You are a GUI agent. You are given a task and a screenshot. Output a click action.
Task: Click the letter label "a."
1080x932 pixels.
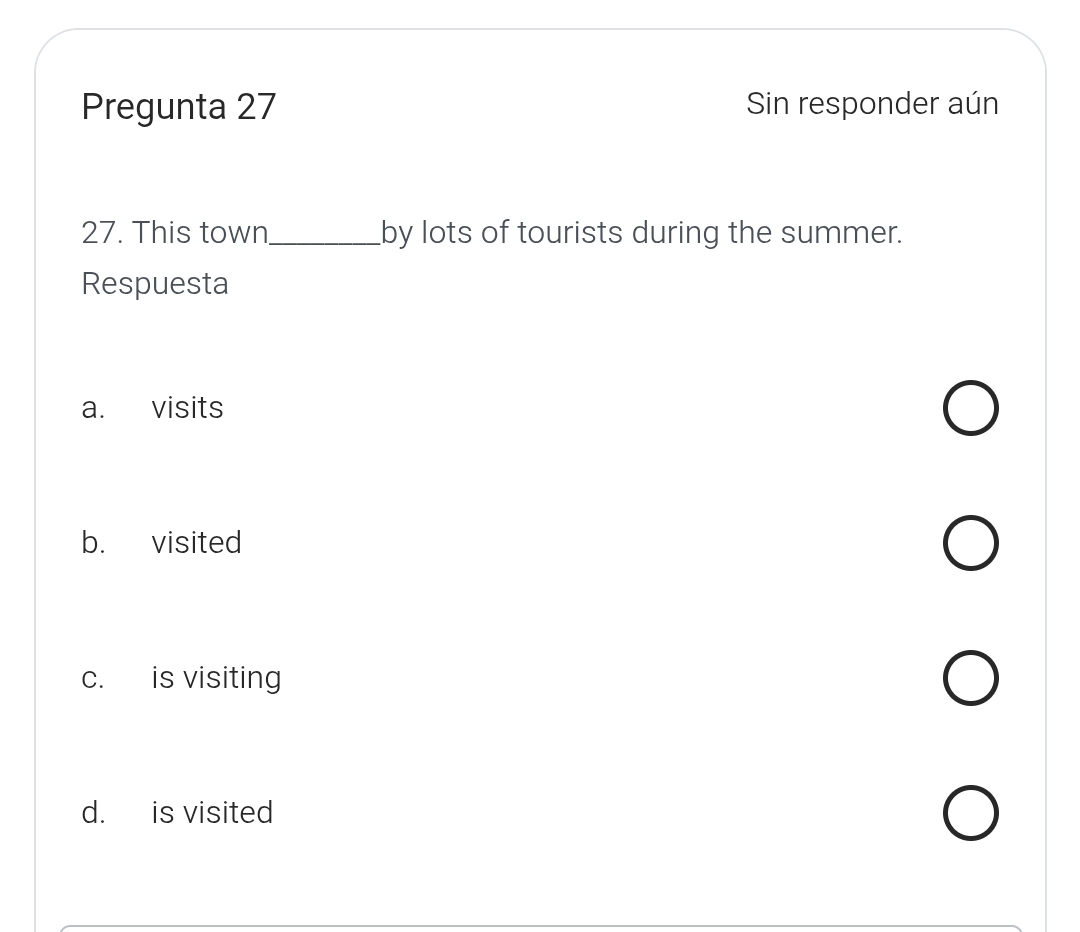(93, 408)
